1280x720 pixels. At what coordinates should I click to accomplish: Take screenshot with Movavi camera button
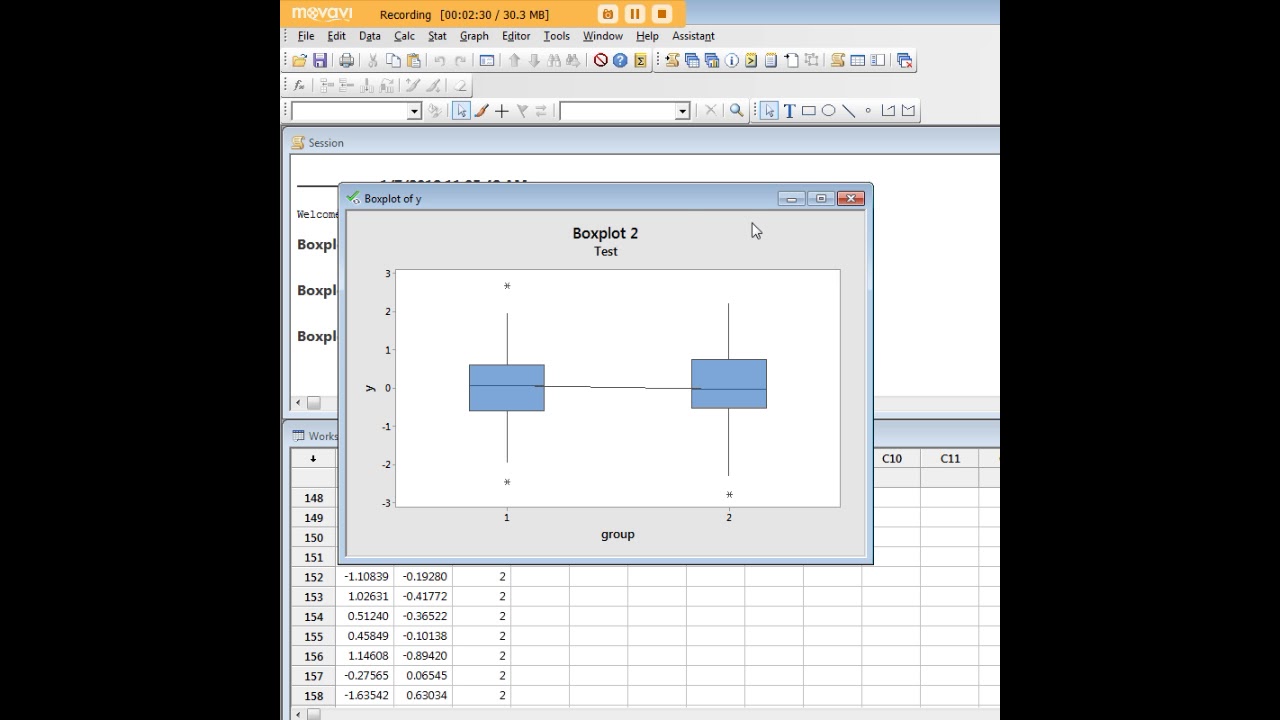pyautogui.click(x=608, y=14)
